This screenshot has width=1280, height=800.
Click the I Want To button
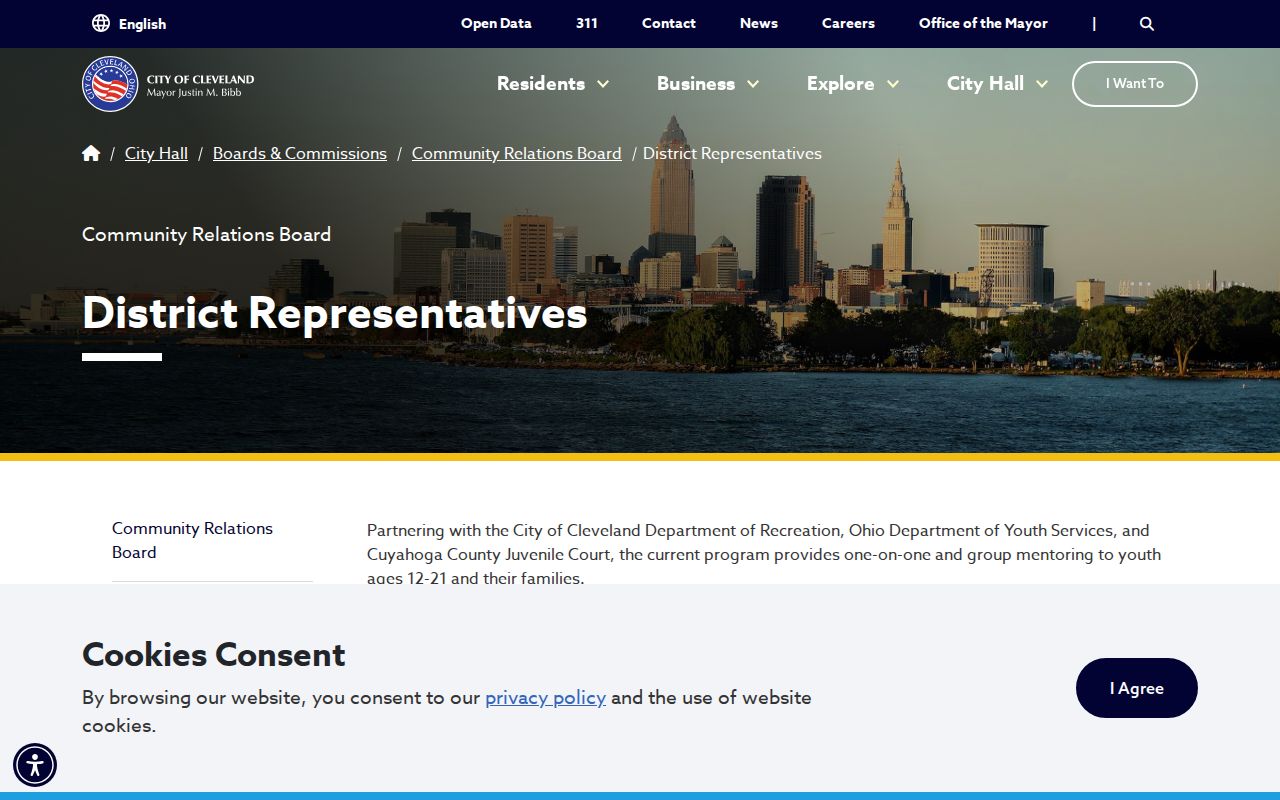point(1135,84)
